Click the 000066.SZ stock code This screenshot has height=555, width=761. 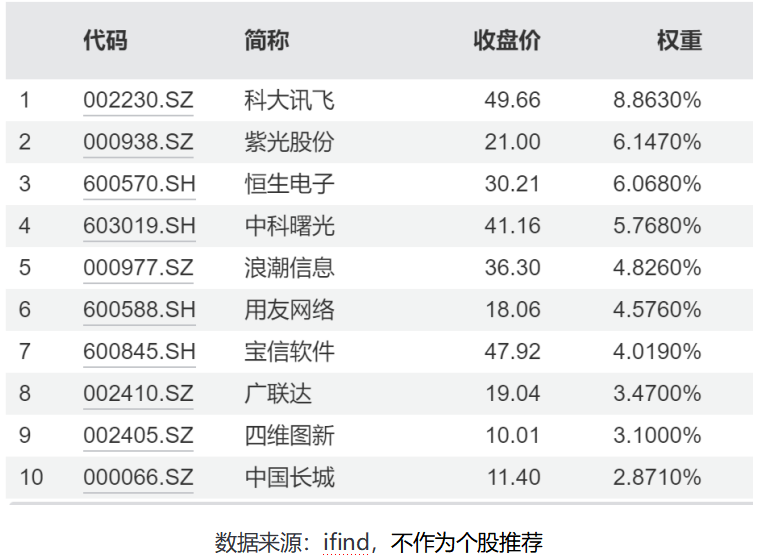tap(138, 477)
